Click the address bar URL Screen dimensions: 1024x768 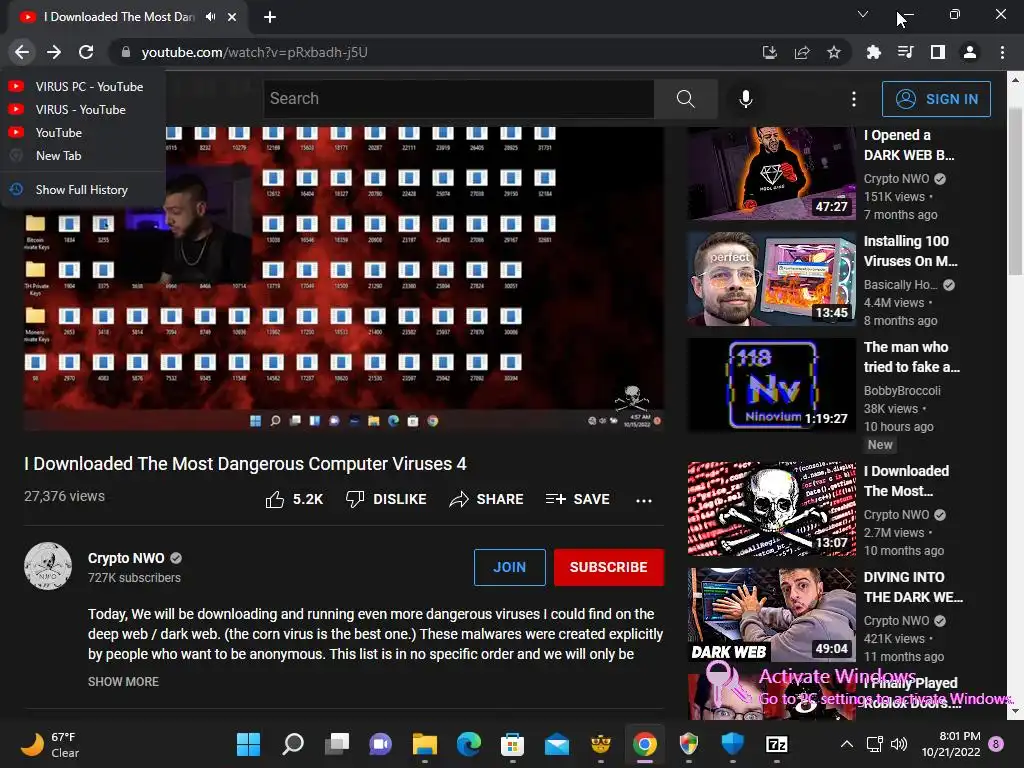254,52
